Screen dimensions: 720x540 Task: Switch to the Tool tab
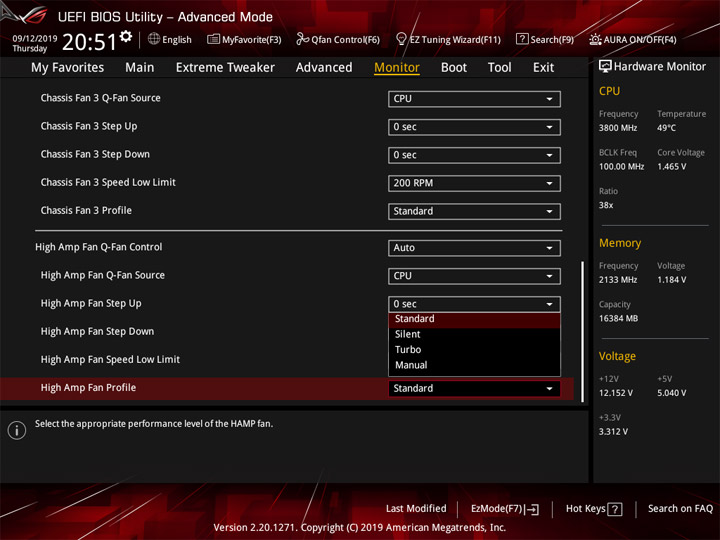(x=499, y=68)
